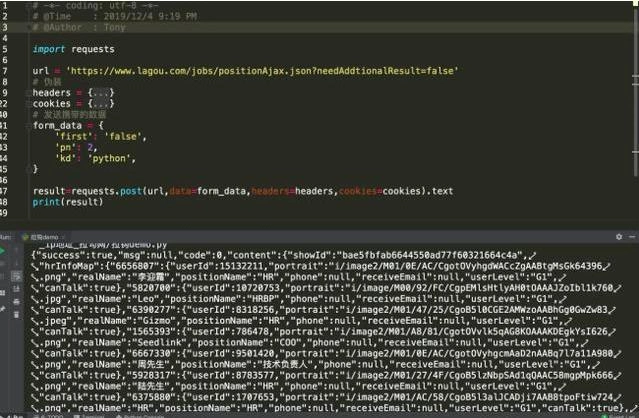
Task: Click 'requests' on the import line
Action: click(x=93, y=49)
